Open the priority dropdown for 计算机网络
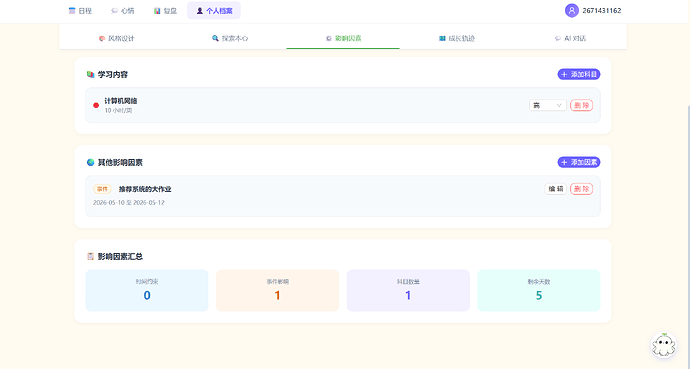690x369 pixels. pos(548,106)
